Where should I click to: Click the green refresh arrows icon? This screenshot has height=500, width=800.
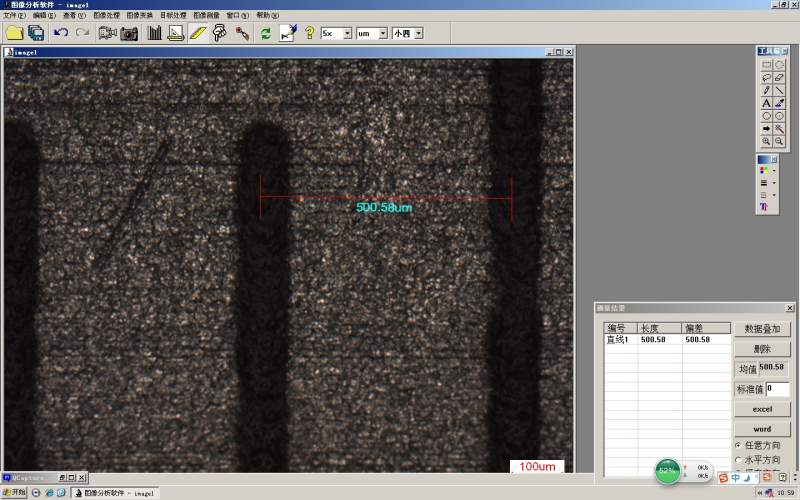(266, 33)
